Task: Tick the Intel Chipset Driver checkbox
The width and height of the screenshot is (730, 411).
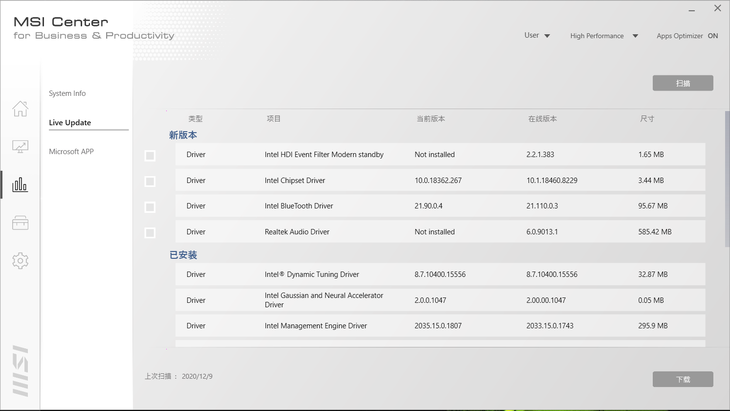Action: (x=150, y=182)
